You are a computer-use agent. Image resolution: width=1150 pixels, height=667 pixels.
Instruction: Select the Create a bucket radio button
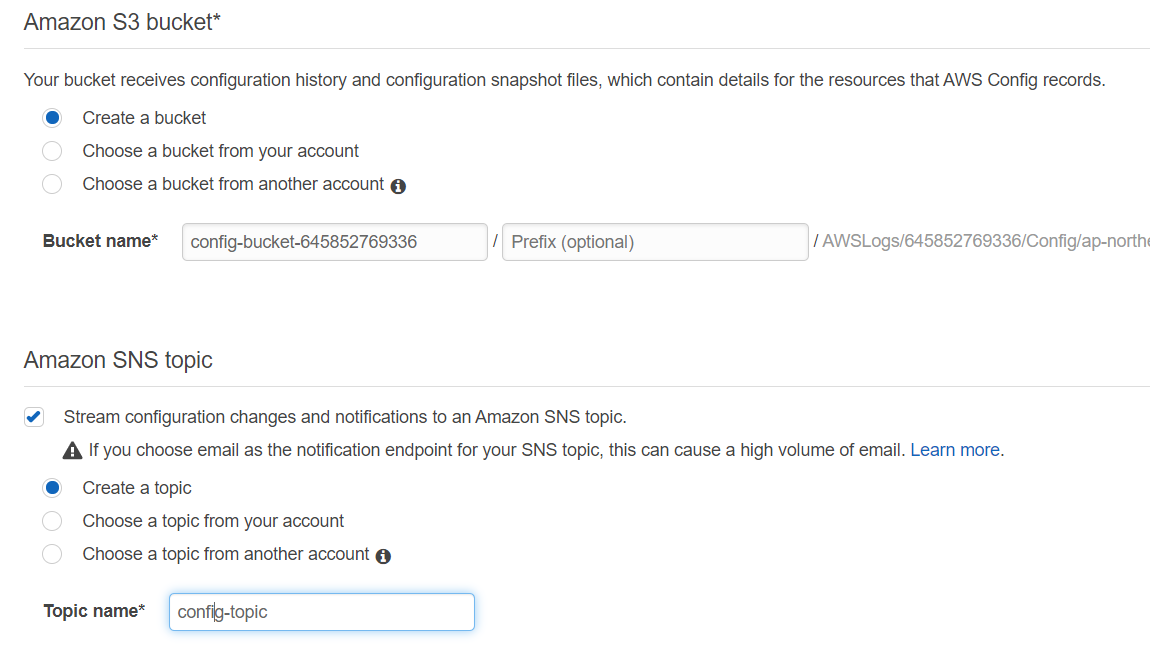[52, 118]
